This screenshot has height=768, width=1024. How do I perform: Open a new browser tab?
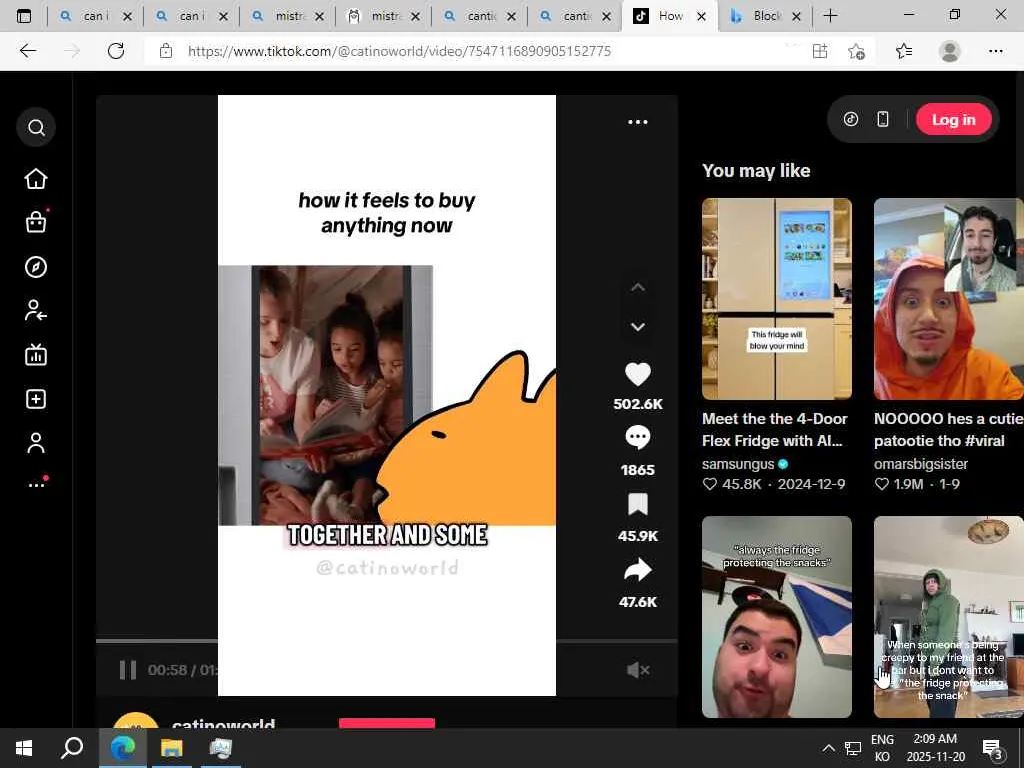(x=831, y=16)
